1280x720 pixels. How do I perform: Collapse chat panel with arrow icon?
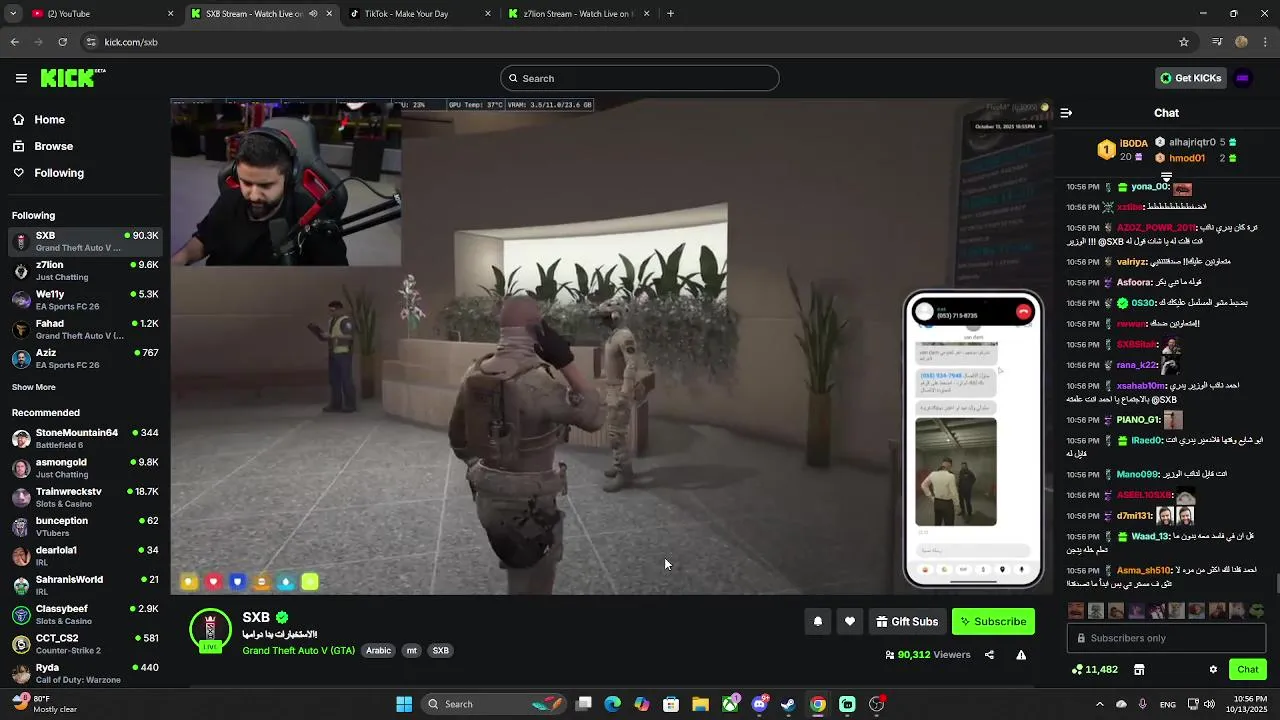1066,113
